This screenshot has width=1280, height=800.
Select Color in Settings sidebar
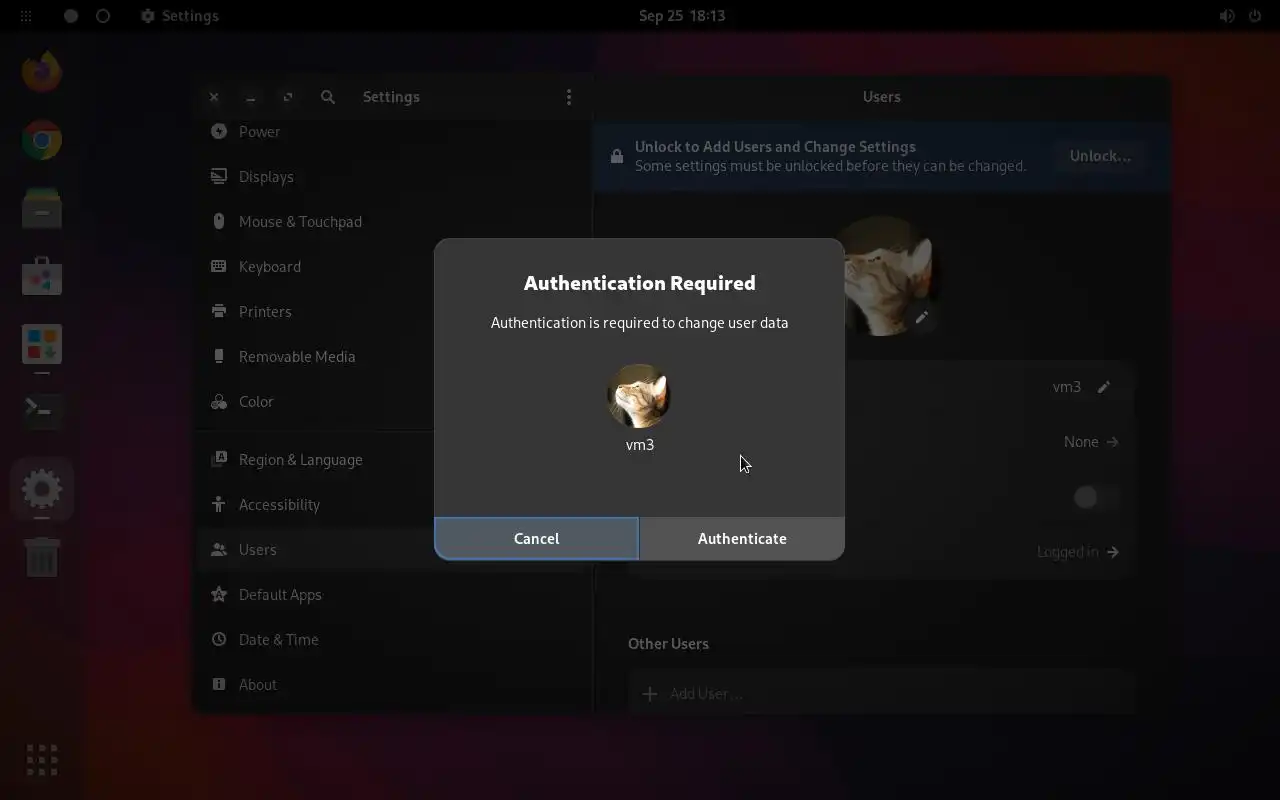click(392, 402)
